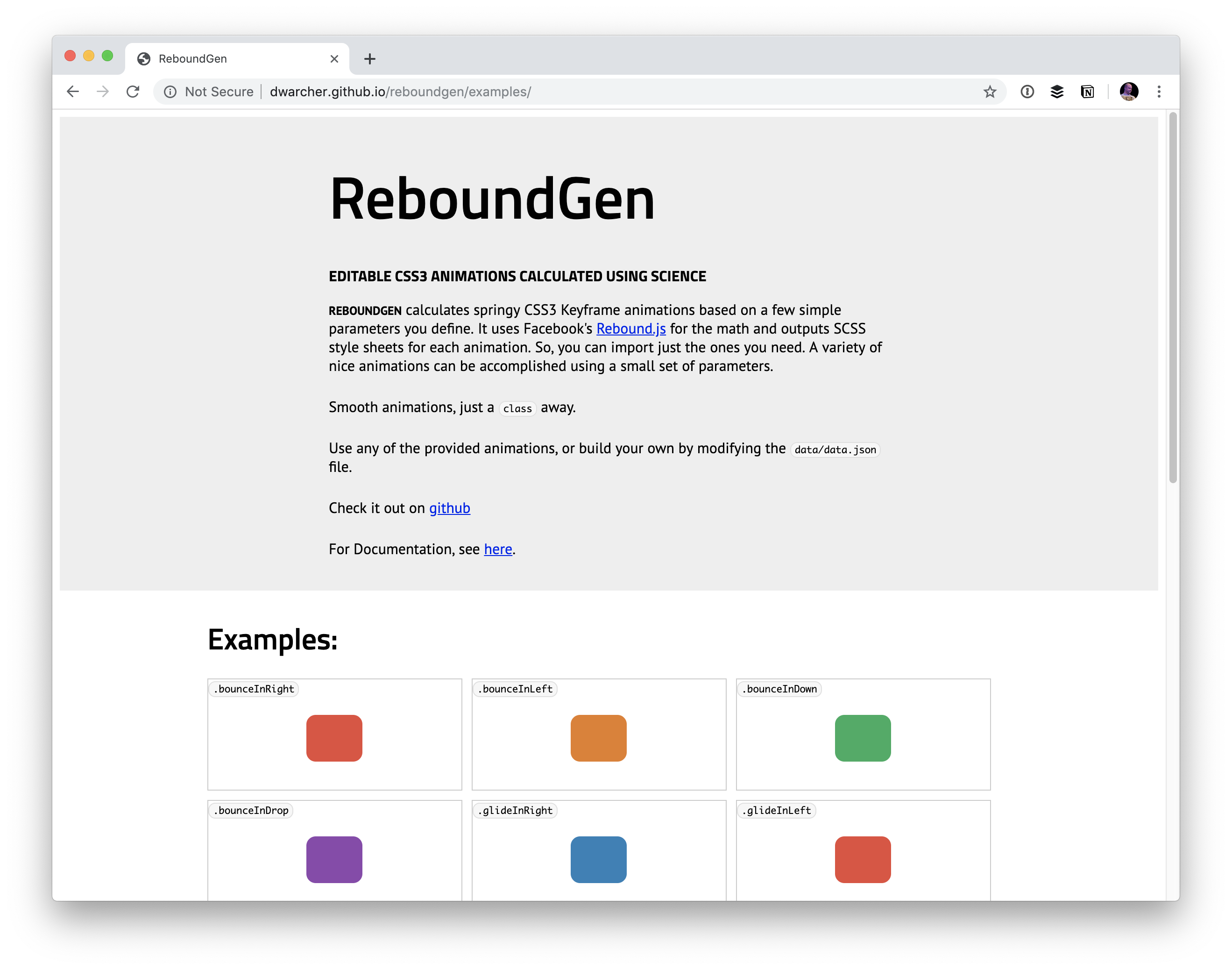This screenshot has width=1232, height=970.
Task: Open documentation via the here link
Action: click(498, 549)
